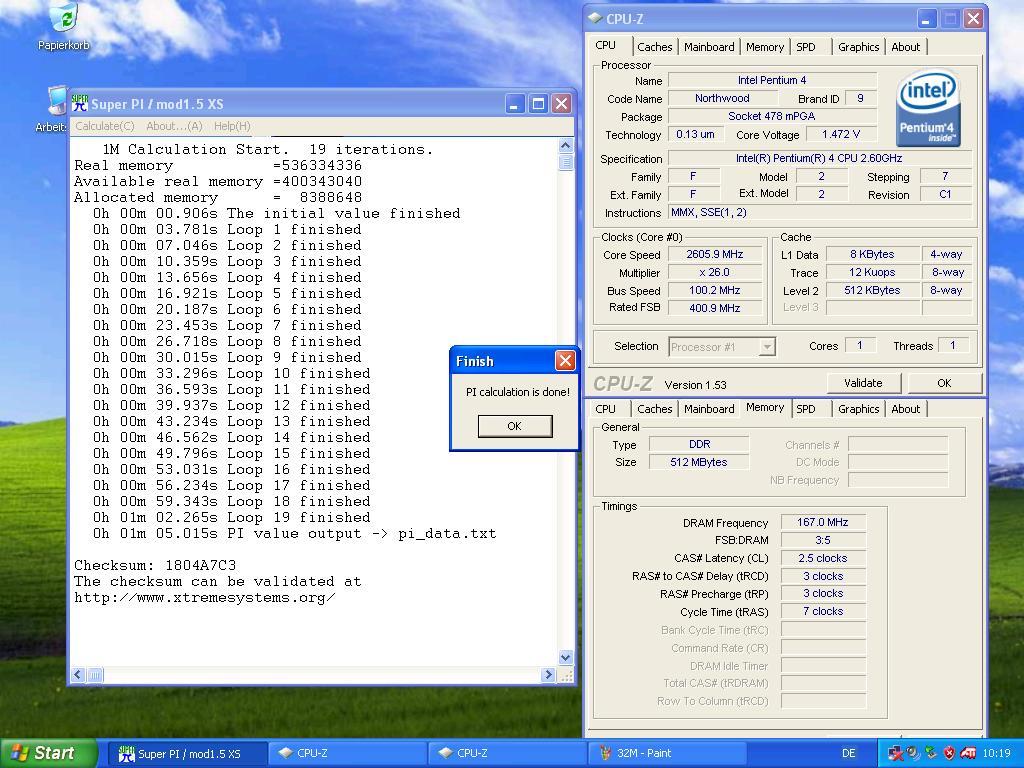The width and height of the screenshot is (1024, 768).
Task: Click Super PI vertical scroll down arrow
Action: click(566, 658)
